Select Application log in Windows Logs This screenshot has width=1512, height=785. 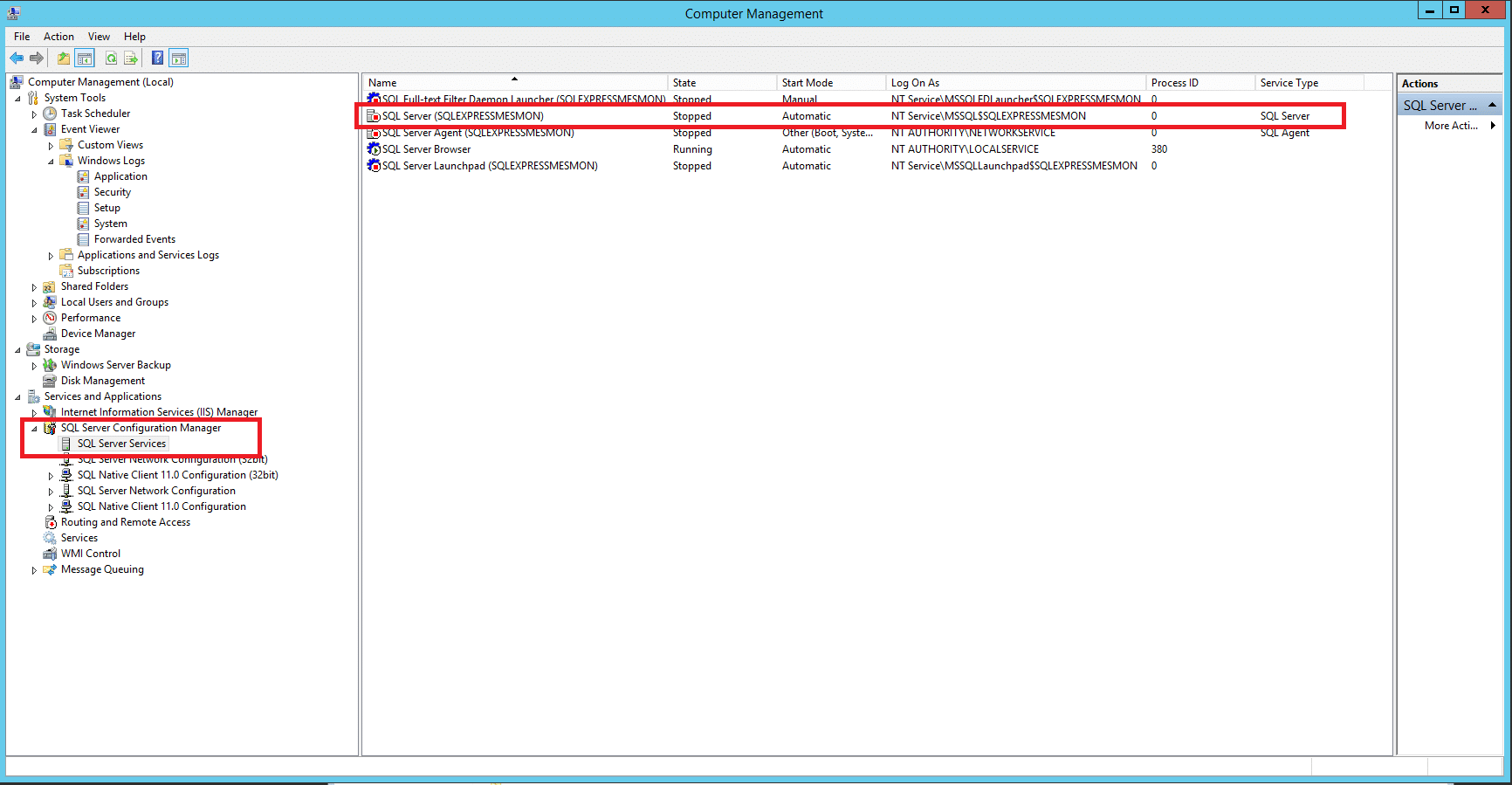[120, 176]
